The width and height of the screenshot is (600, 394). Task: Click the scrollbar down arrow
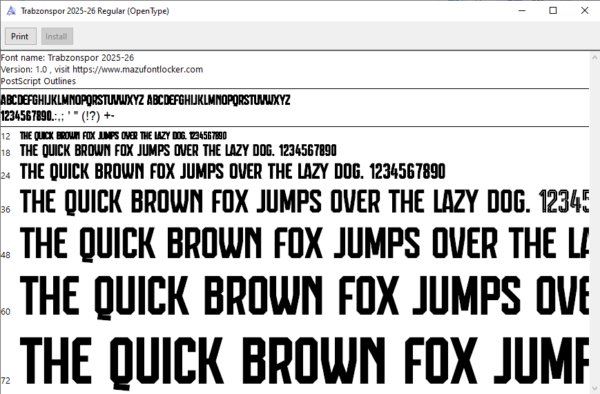[x=594, y=387]
